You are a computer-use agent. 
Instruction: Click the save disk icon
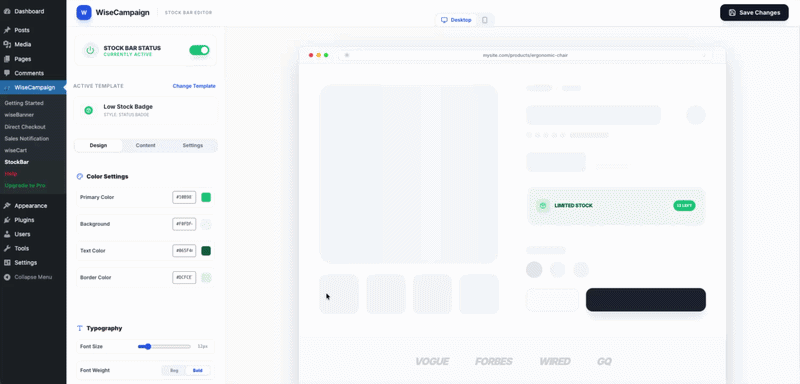tap(732, 13)
